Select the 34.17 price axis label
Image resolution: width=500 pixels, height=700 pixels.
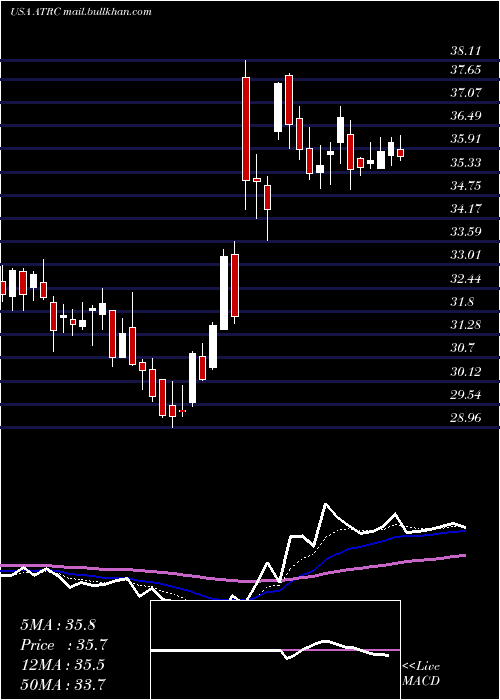(x=466, y=209)
